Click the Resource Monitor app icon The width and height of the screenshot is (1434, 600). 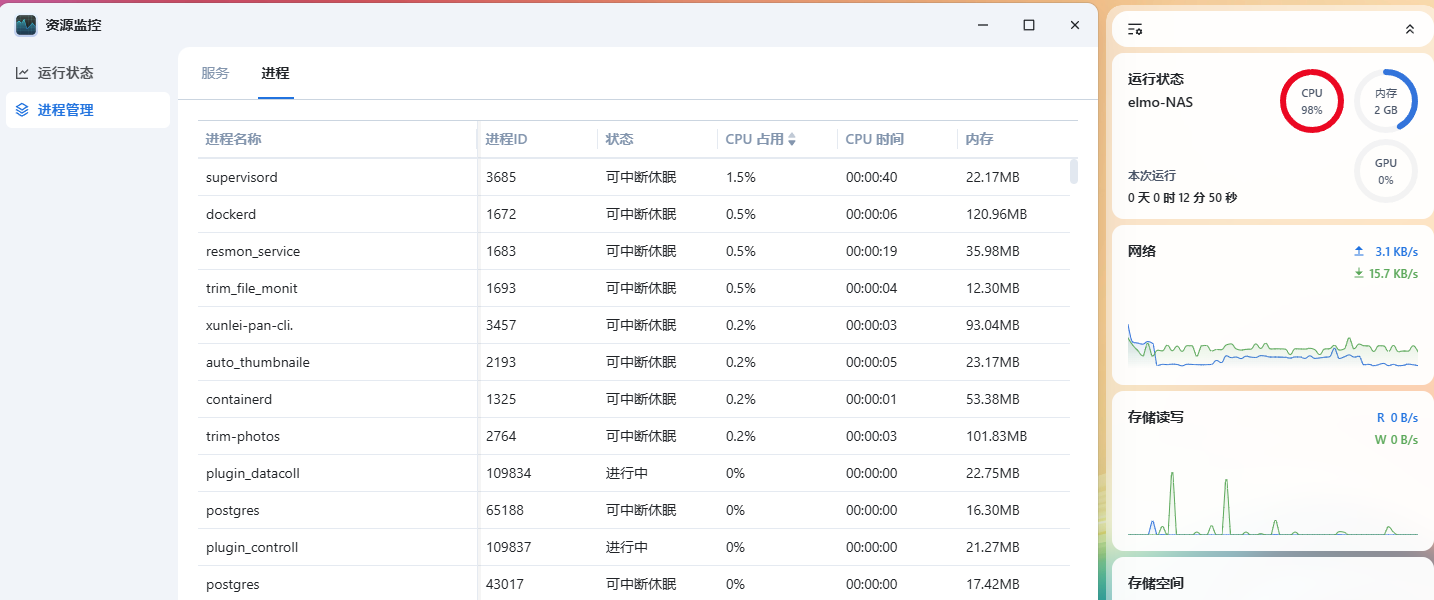(x=26, y=25)
